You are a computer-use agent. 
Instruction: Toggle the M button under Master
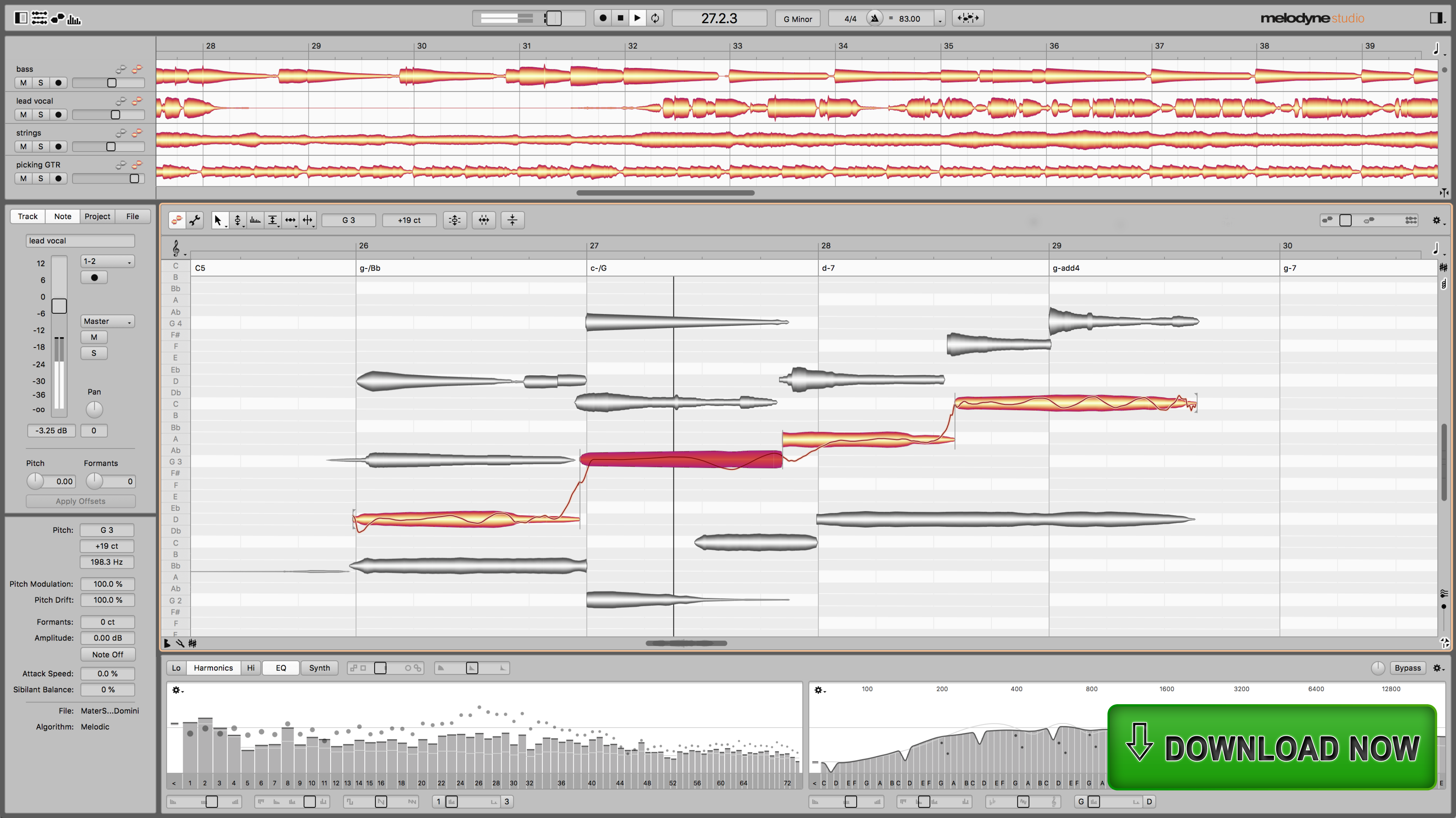[94, 337]
